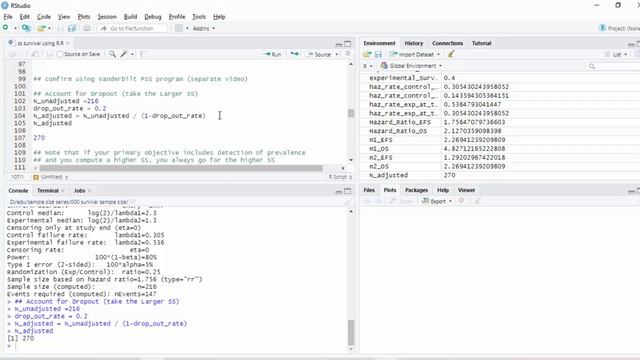
Task: Click the console working directory arrow icon
Action: [x=133, y=202]
